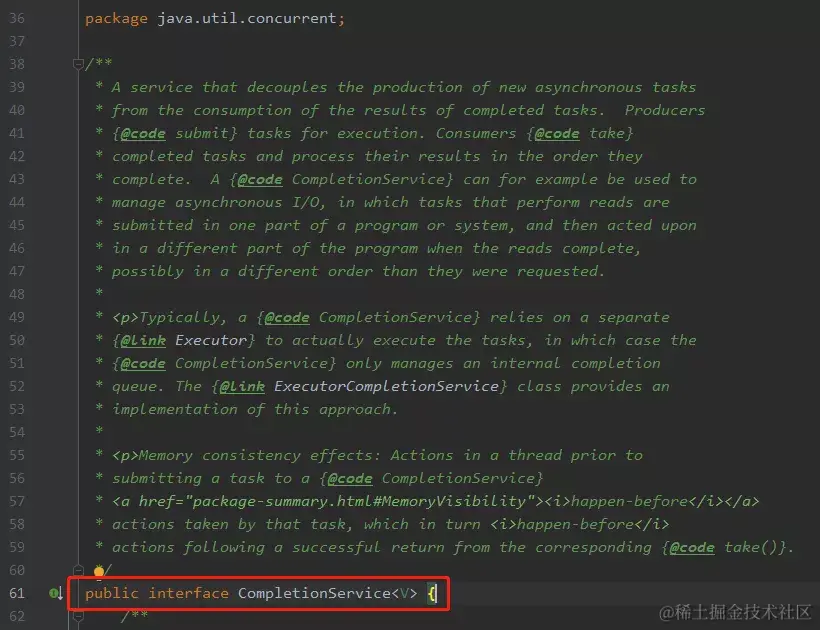
Task: Click line number 36 in the gutter
Action: tap(17, 18)
